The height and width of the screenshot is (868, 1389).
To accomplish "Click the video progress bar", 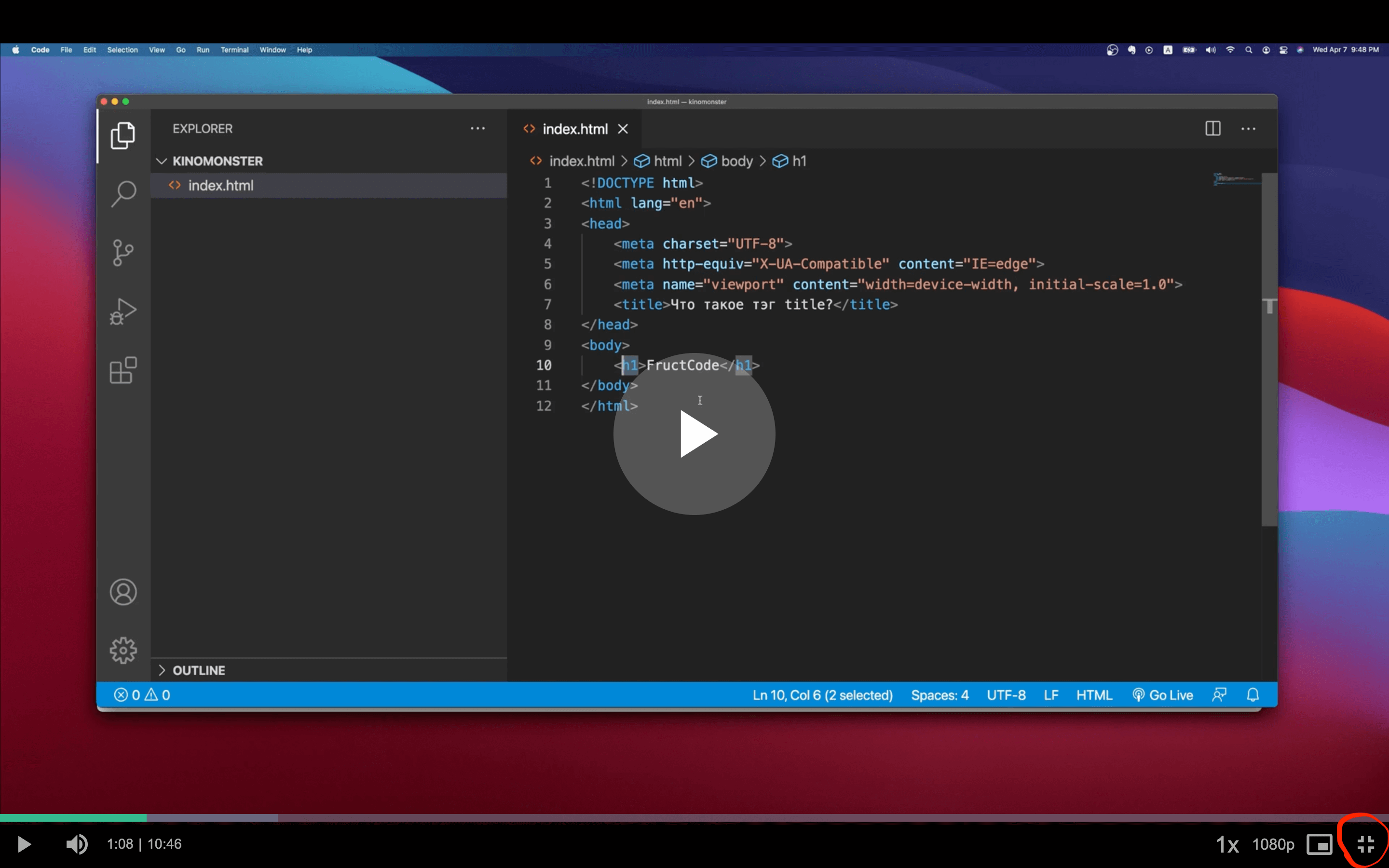I will click(694, 817).
